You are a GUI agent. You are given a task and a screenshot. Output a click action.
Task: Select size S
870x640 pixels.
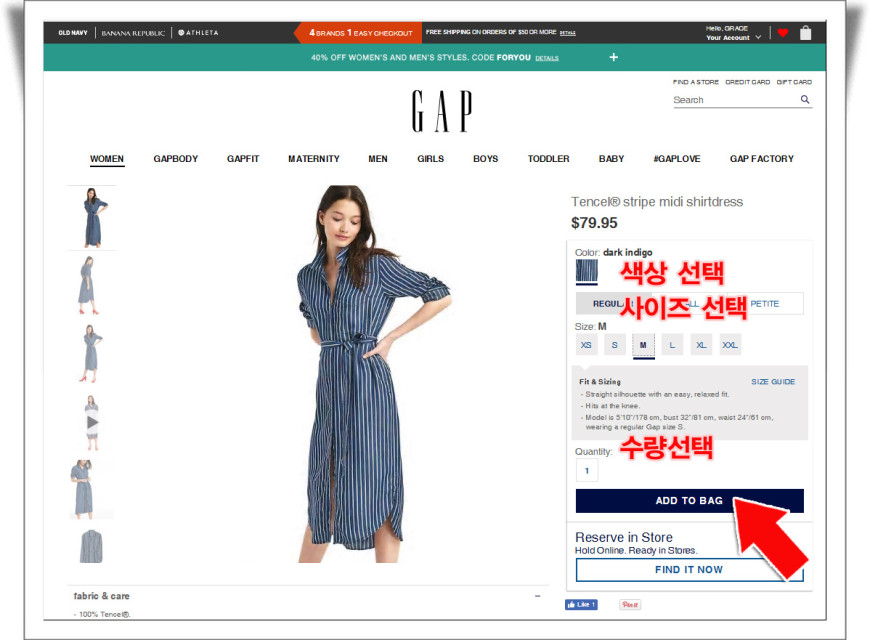pyautogui.click(x=615, y=345)
